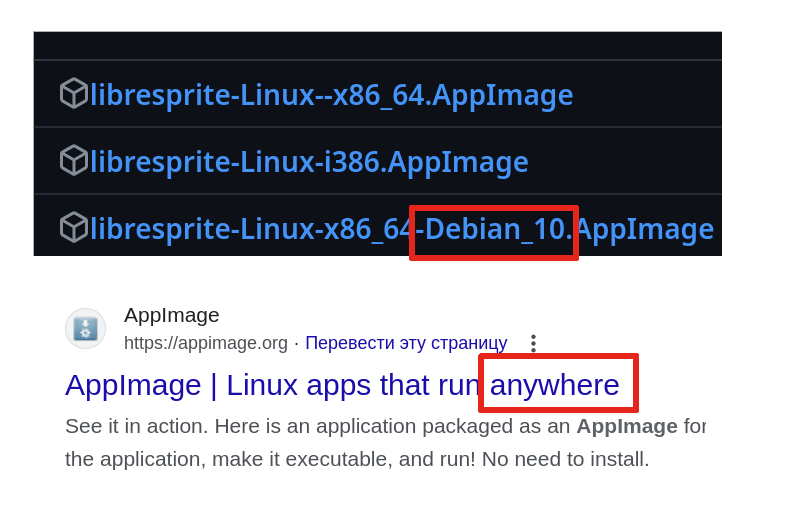Open the three-dot options menu of AppImage result
Screen dimensions: 809x531
533,343
